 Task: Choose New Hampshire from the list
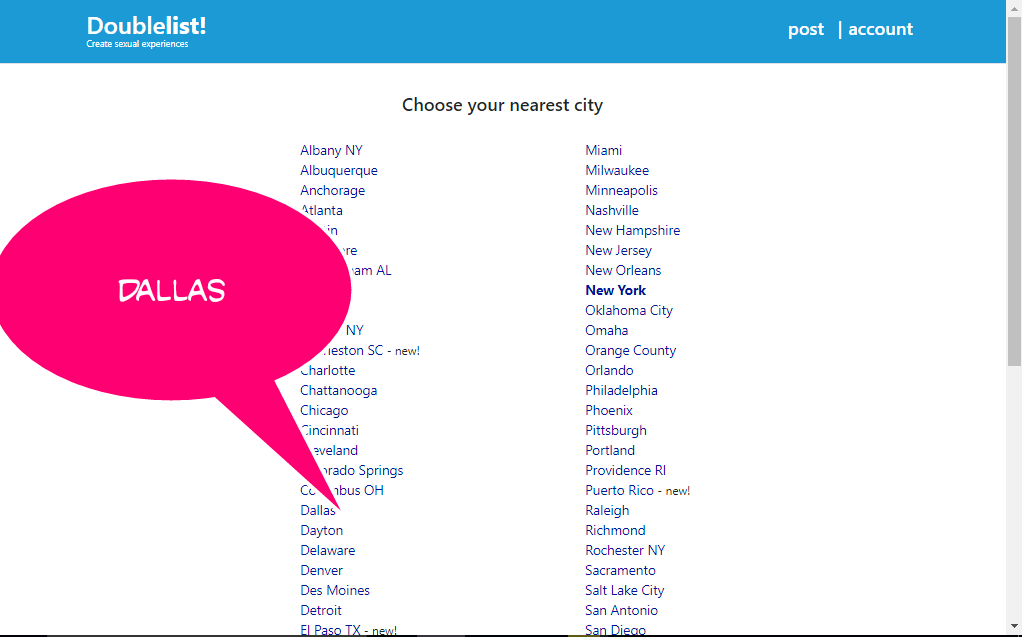632,231
